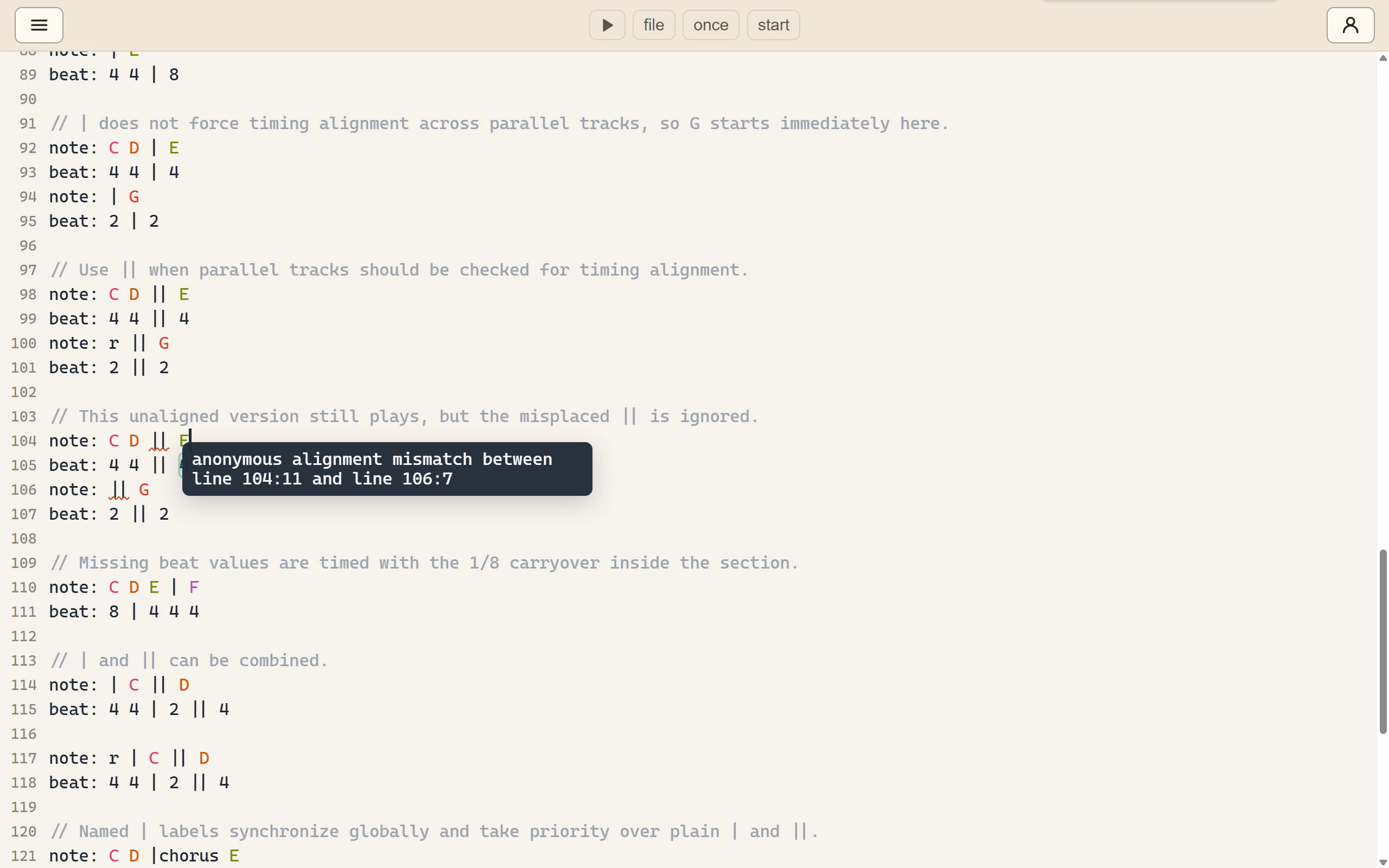
Task: Click the 'start' button
Action: click(x=773, y=25)
